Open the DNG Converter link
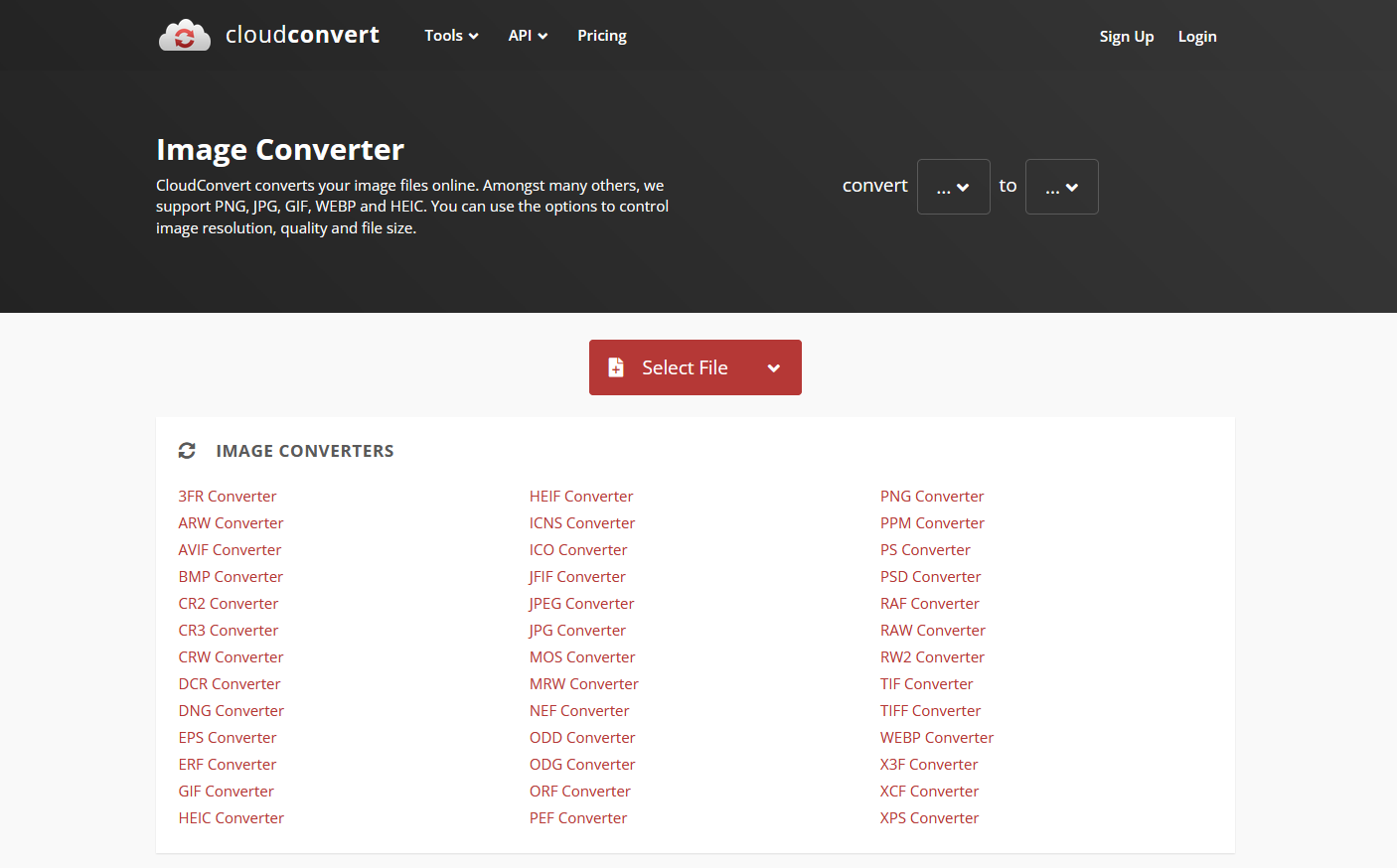 231,711
